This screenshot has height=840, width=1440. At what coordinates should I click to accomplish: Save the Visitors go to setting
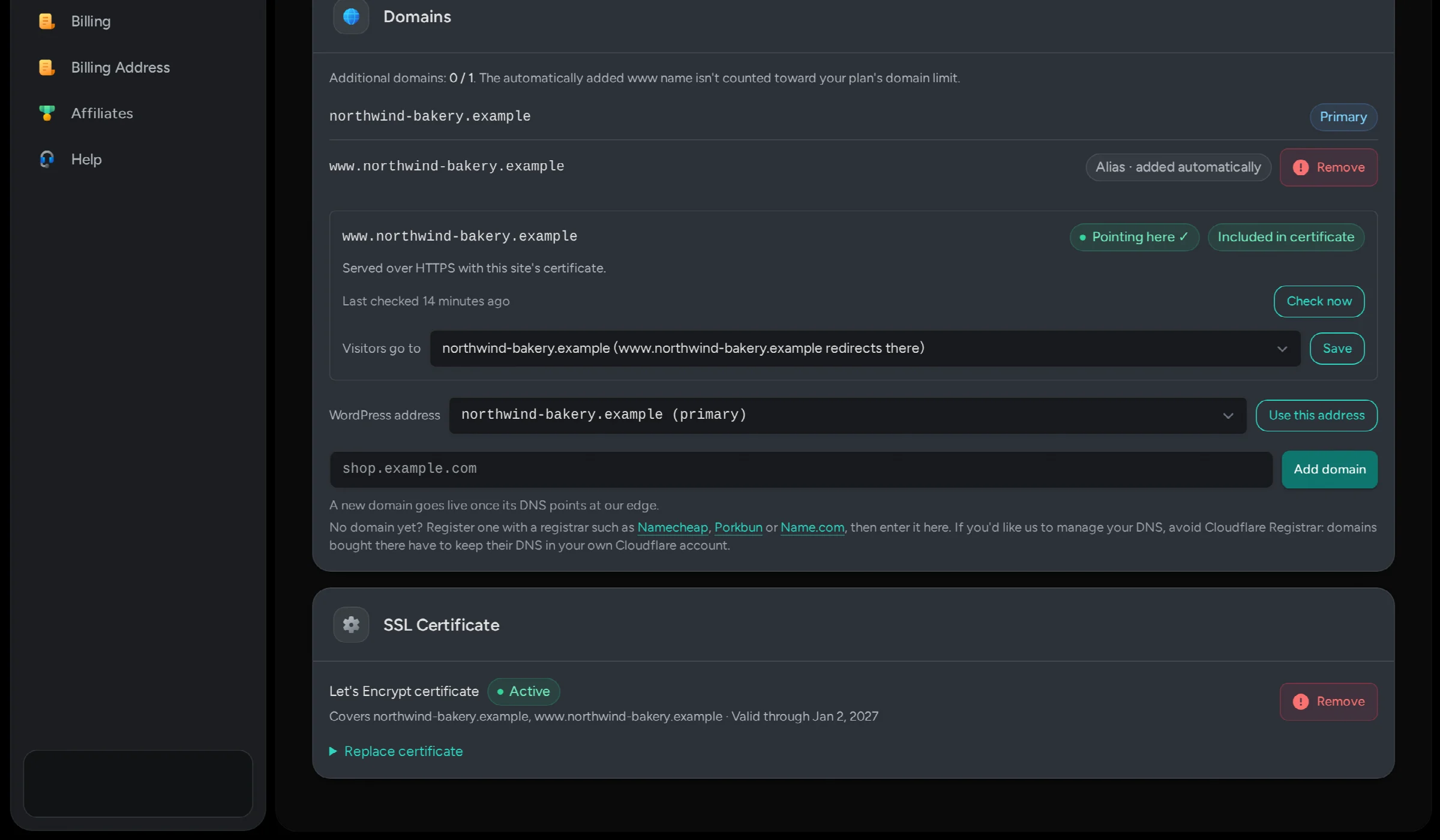pos(1337,349)
